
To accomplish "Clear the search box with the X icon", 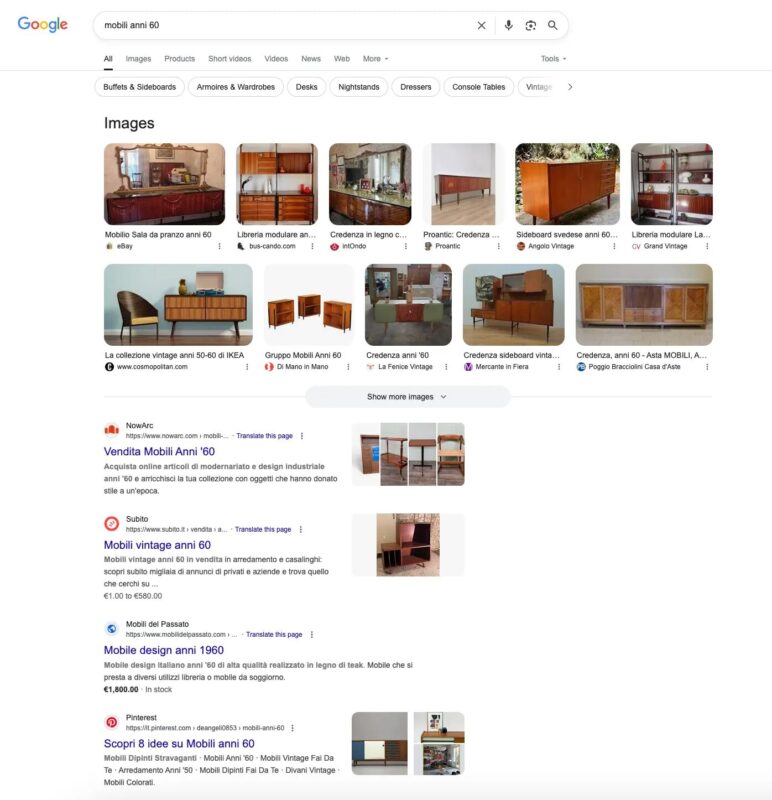I will click(x=481, y=26).
